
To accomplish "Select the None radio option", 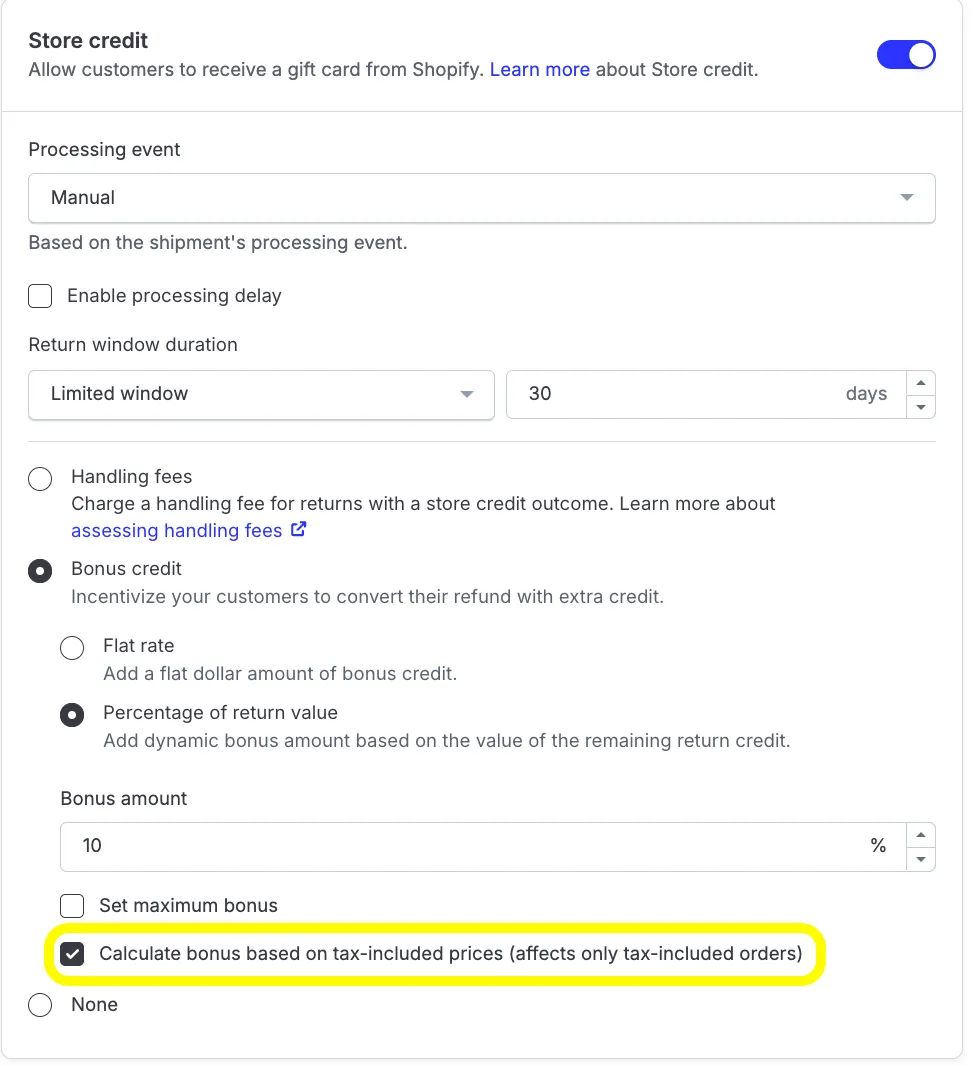I will click(x=40, y=1005).
